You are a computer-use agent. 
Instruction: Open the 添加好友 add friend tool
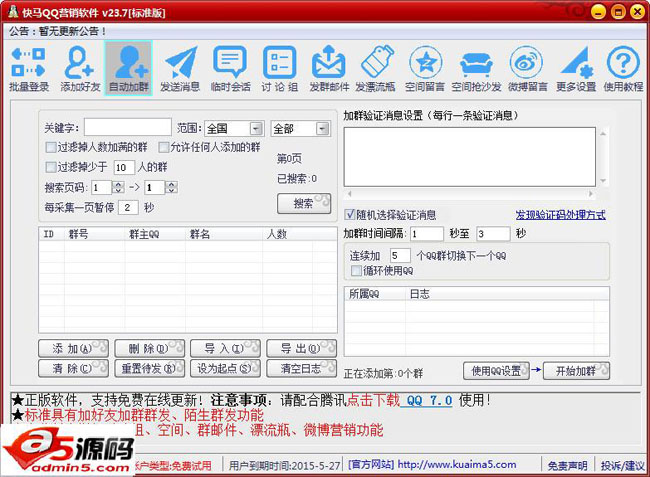pyautogui.click(x=80, y=69)
